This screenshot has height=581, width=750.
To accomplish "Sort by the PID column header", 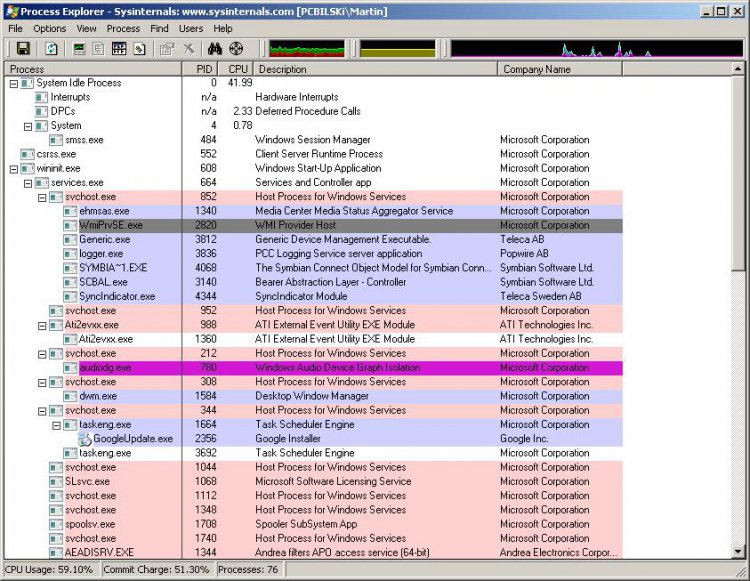I will coord(199,69).
